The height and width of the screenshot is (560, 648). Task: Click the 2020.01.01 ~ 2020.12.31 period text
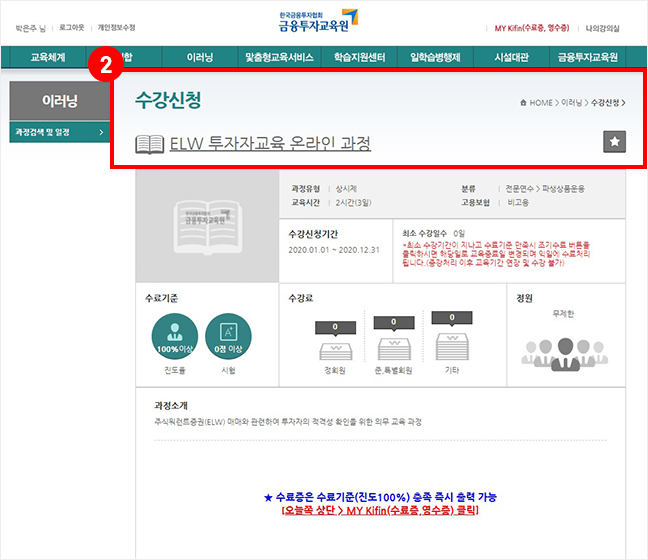tap(334, 250)
